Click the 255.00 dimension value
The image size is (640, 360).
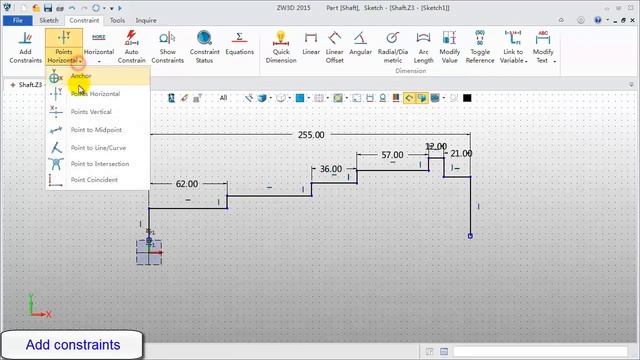[311, 135]
